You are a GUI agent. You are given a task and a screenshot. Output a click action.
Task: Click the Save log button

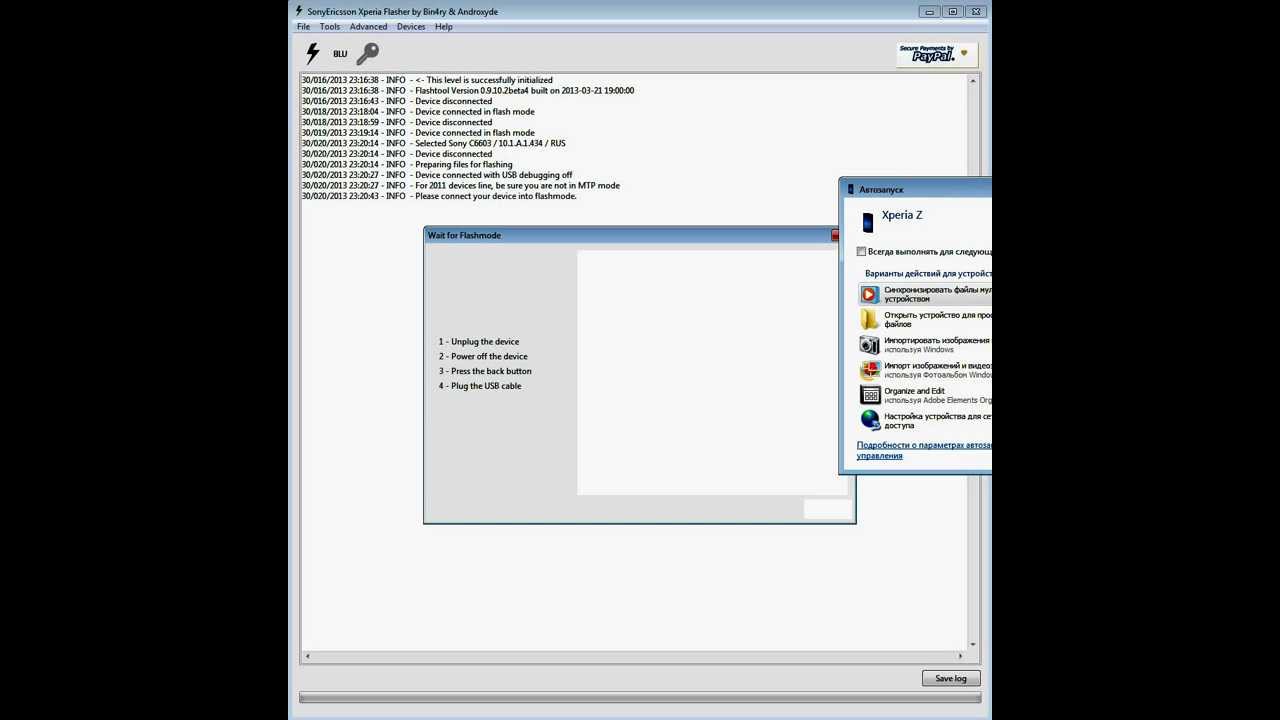click(950, 678)
